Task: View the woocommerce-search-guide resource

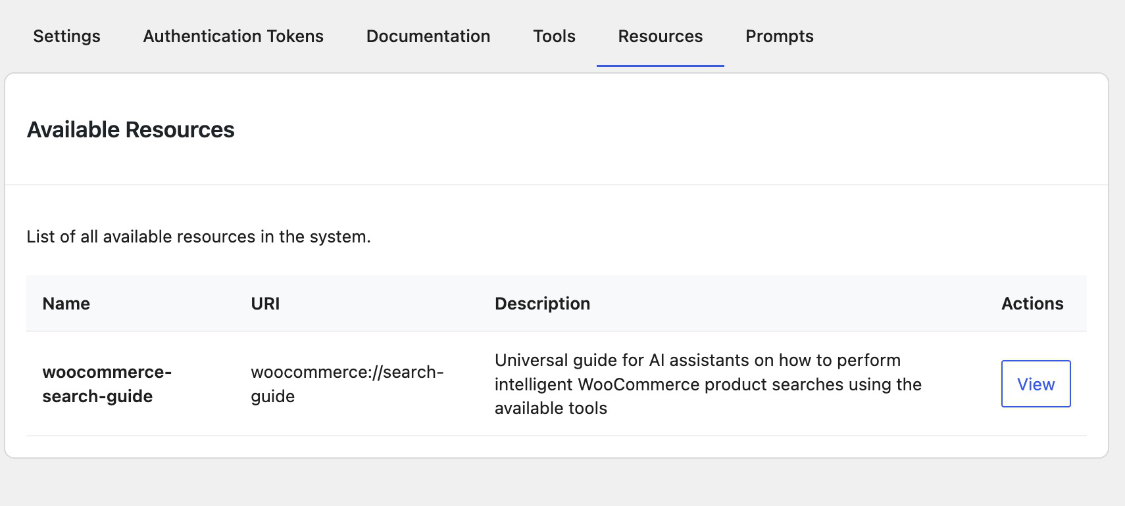Action: click(x=1035, y=384)
